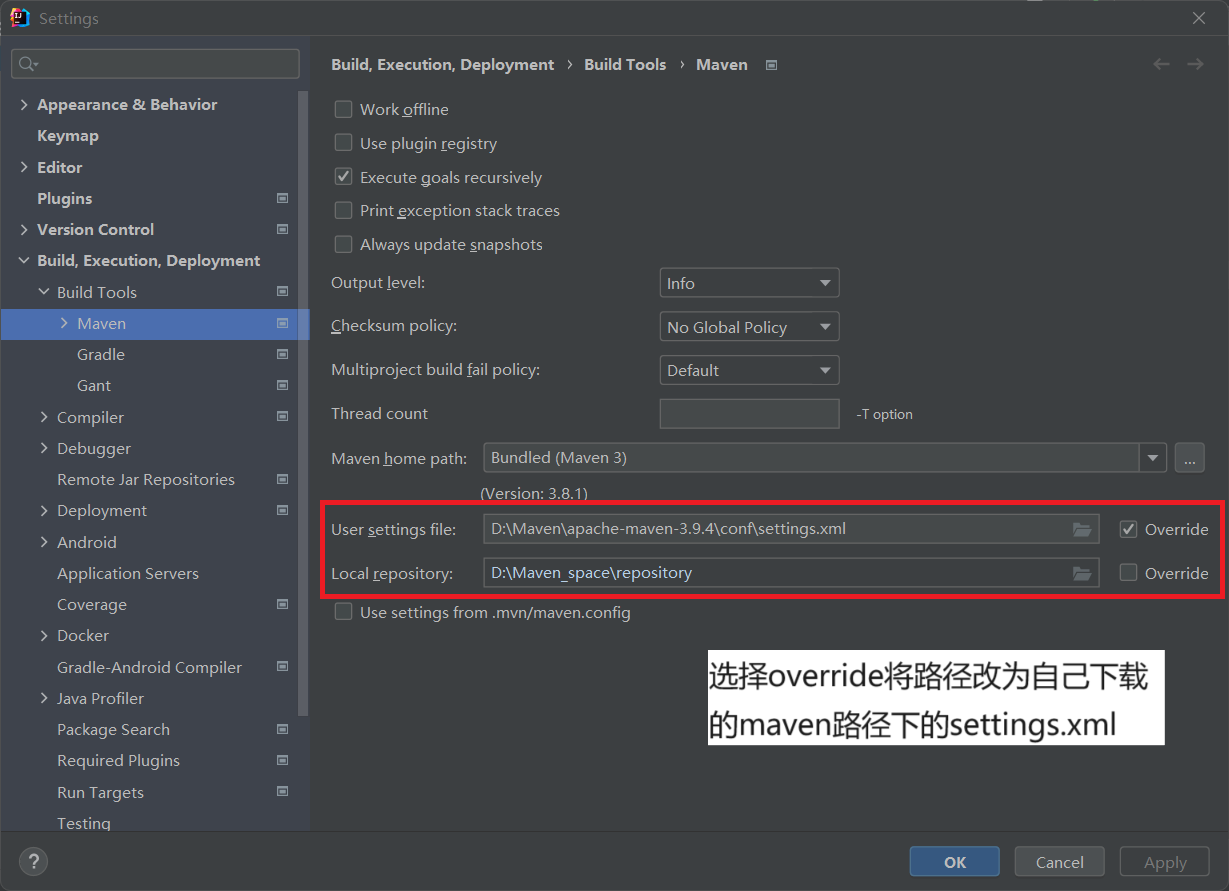
Task: Click project-level icon next to Version Control
Action: [282, 229]
